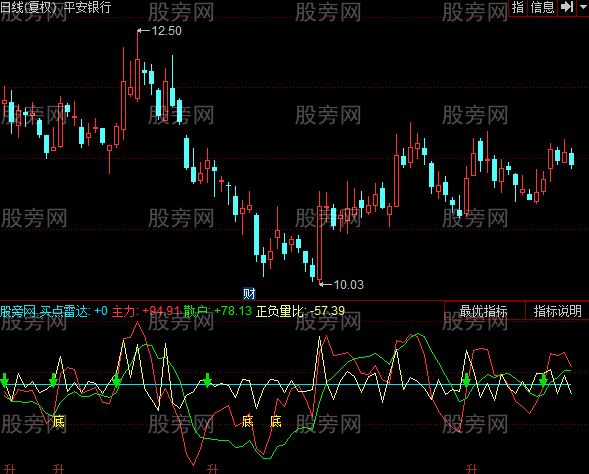Expand the top-right dropdown triangle

coord(583,6)
